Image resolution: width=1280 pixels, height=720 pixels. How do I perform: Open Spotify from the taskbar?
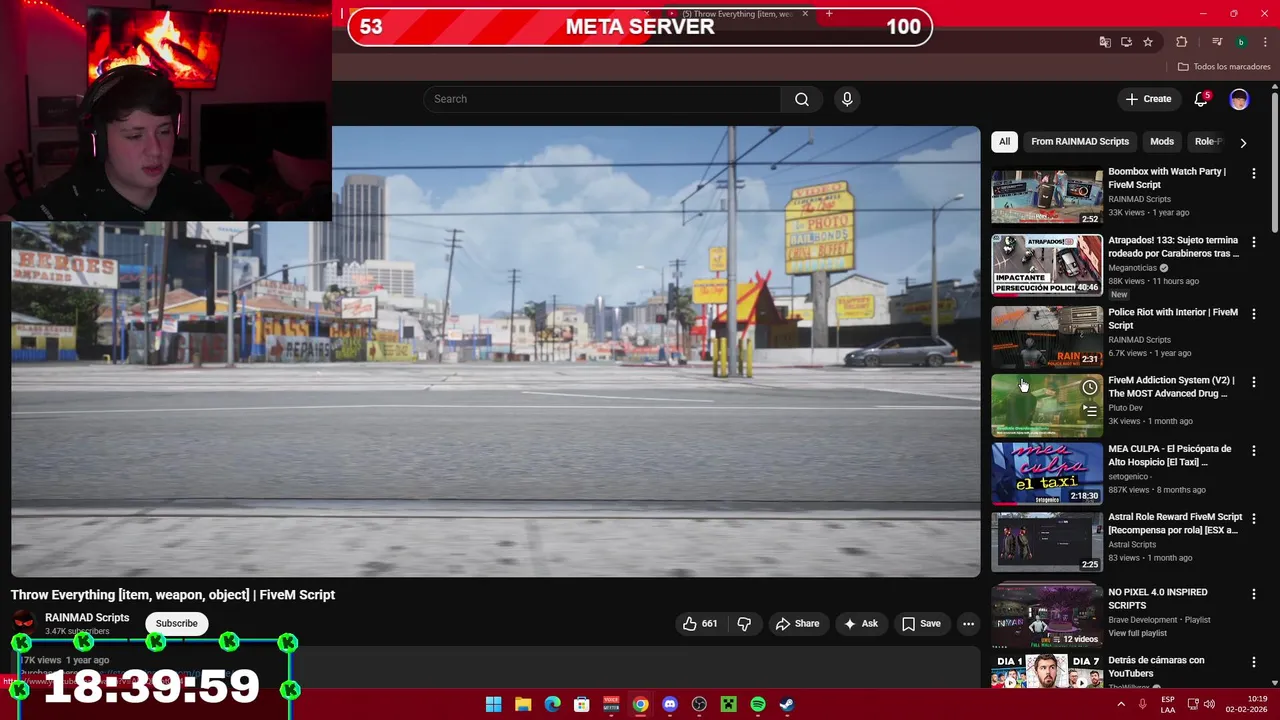[x=758, y=705]
